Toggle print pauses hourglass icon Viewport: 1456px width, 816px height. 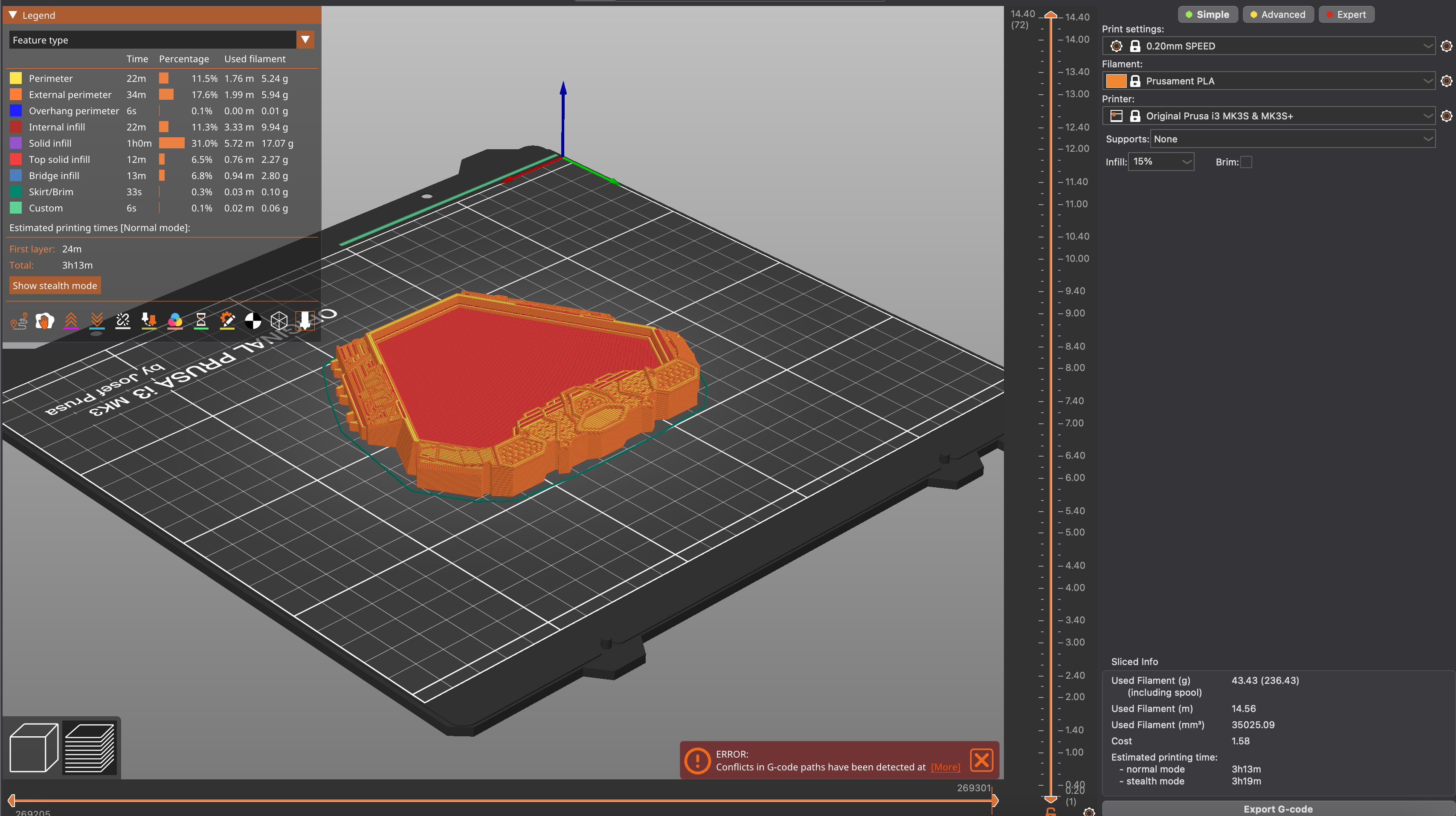pyautogui.click(x=200, y=321)
